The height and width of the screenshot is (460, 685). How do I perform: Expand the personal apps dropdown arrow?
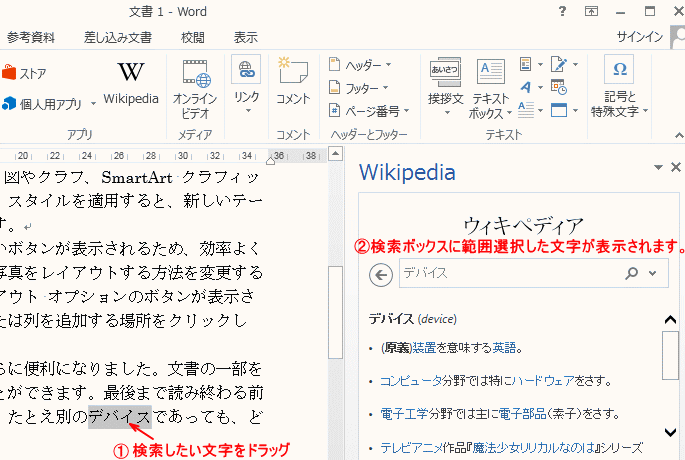(x=93, y=104)
